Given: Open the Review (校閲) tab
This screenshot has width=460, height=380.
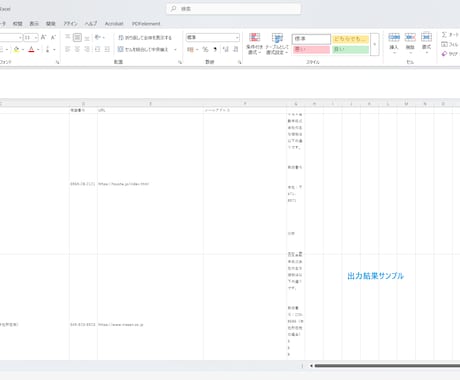Looking at the screenshot, I should 18,24.
